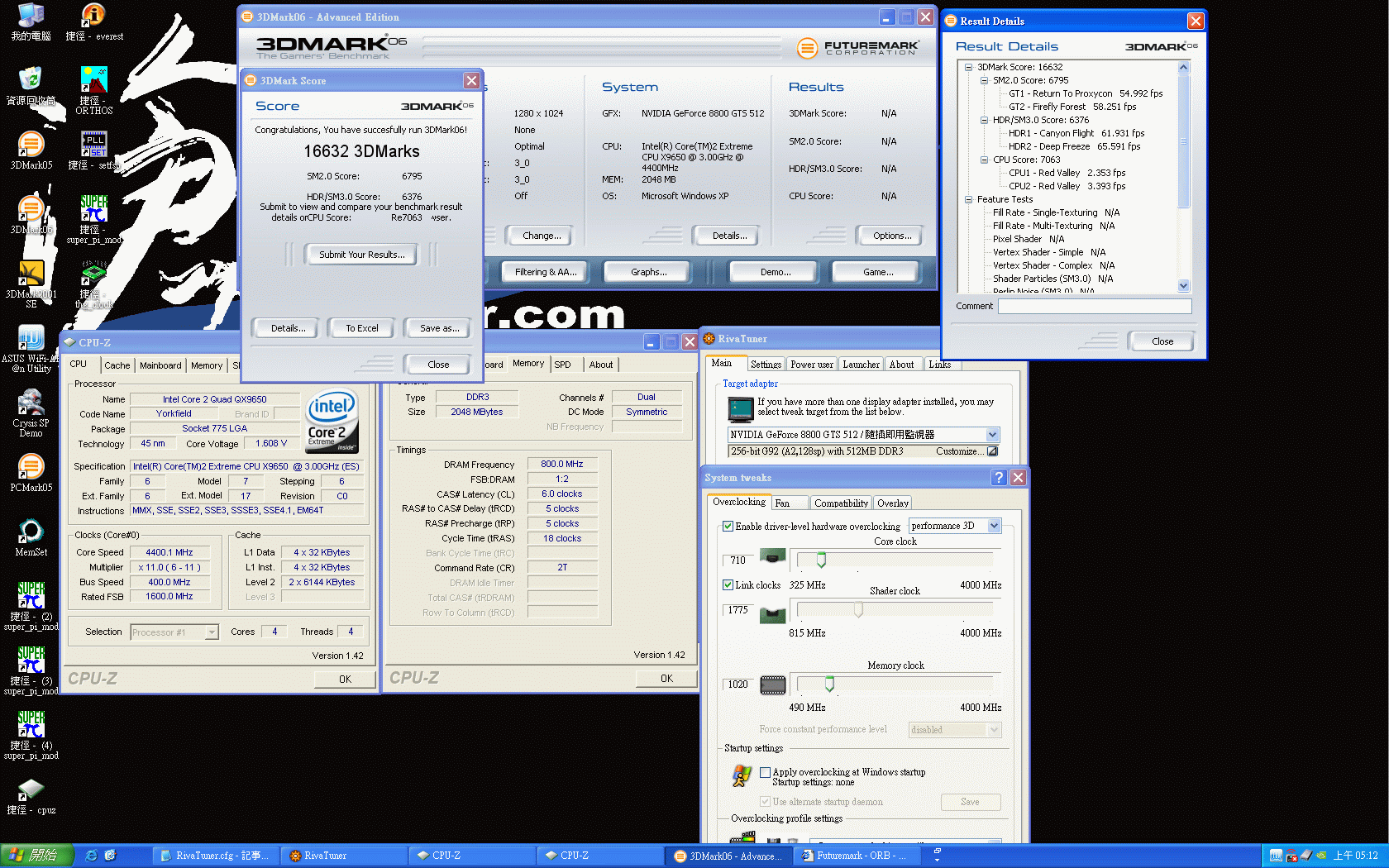The width and height of the screenshot is (1389, 868).
Task: Click the display adapter monitor icon
Action: (740, 408)
